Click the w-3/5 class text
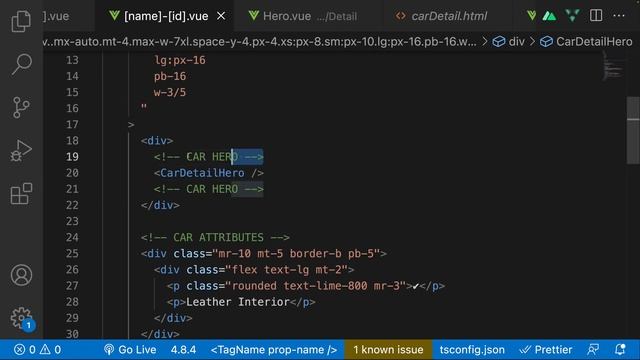 tap(170, 92)
